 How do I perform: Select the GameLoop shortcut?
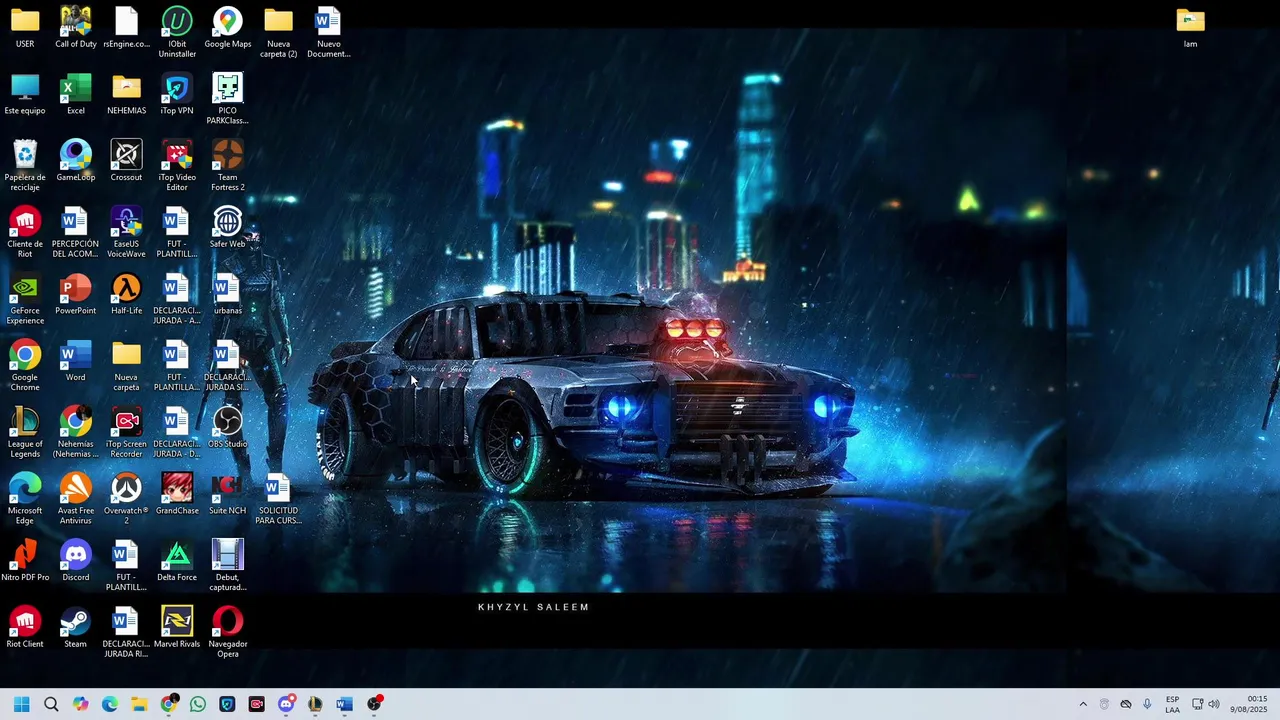pyautogui.click(x=76, y=161)
